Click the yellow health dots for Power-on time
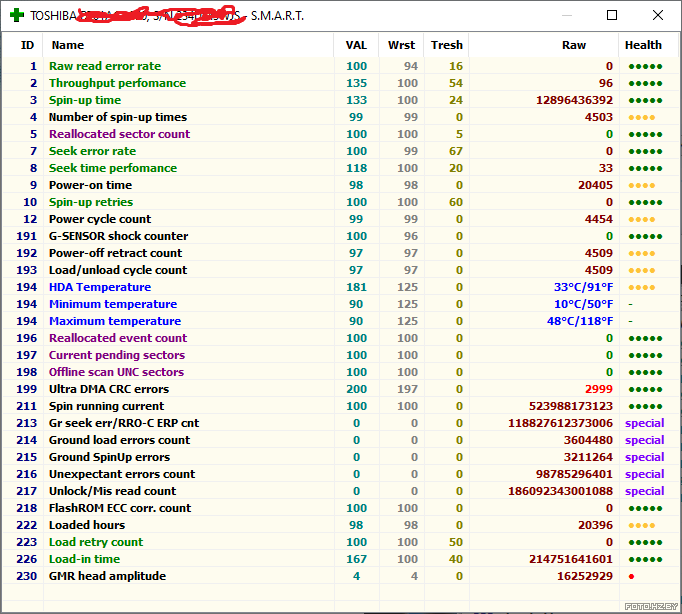 [642, 186]
